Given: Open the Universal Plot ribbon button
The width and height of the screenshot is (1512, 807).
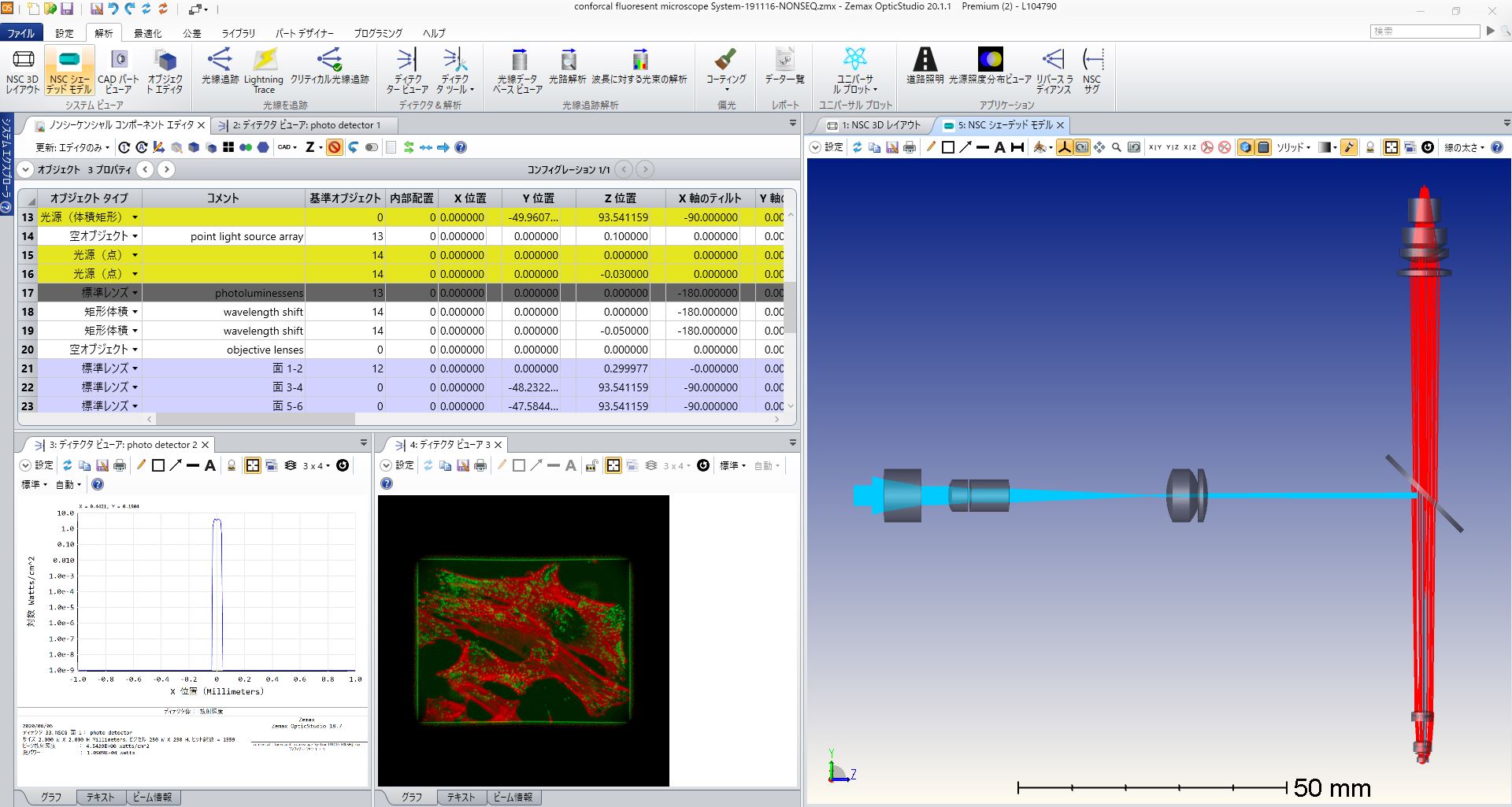Looking at the screenshot, I should (x=854, y=70).
